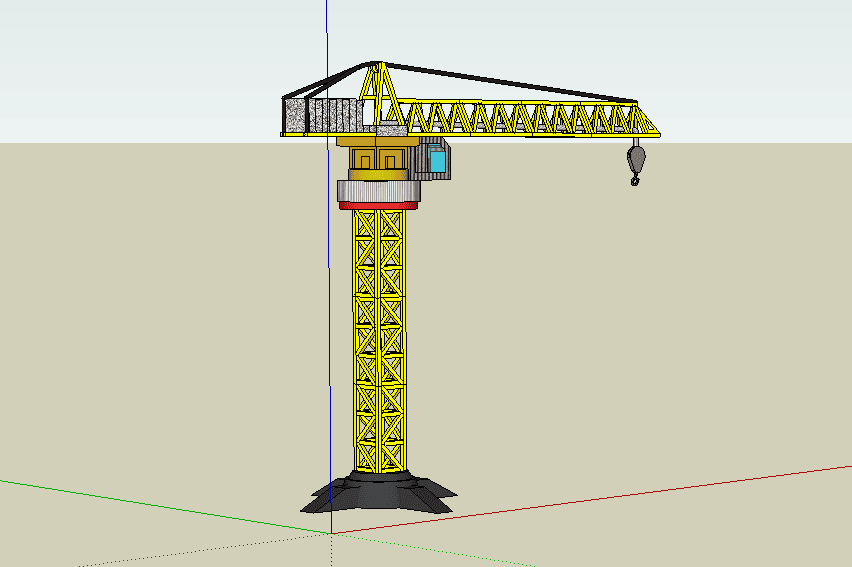Viewport: 852px width, 567px height.
Task: Select the gray operator cab housing
Action: tap(430, 158)
